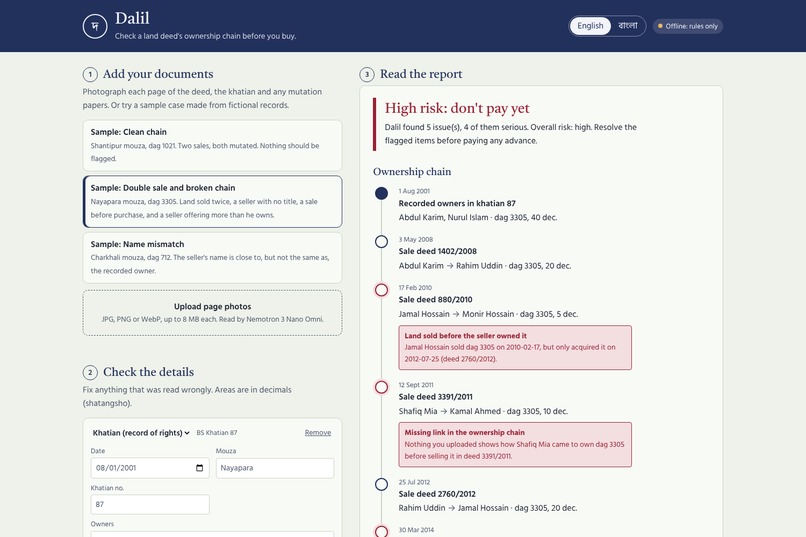Click 'Sale deed 880/2010' entry
Viewport: 806px width, 537px height.
pyautogui.click(x=435, y=300)
